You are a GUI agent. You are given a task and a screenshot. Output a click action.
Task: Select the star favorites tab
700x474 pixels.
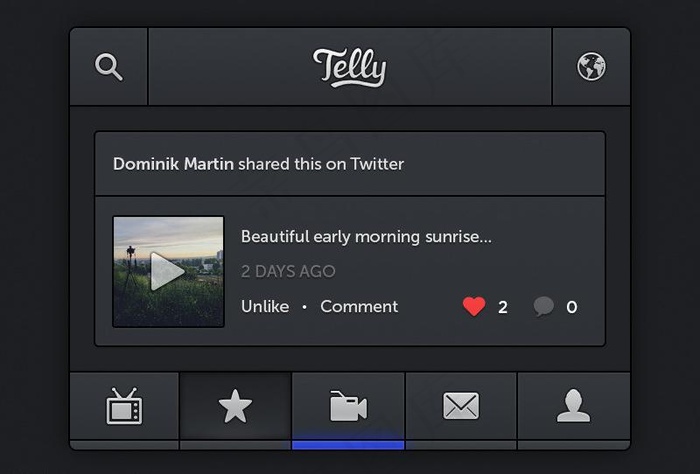(235, 406)
